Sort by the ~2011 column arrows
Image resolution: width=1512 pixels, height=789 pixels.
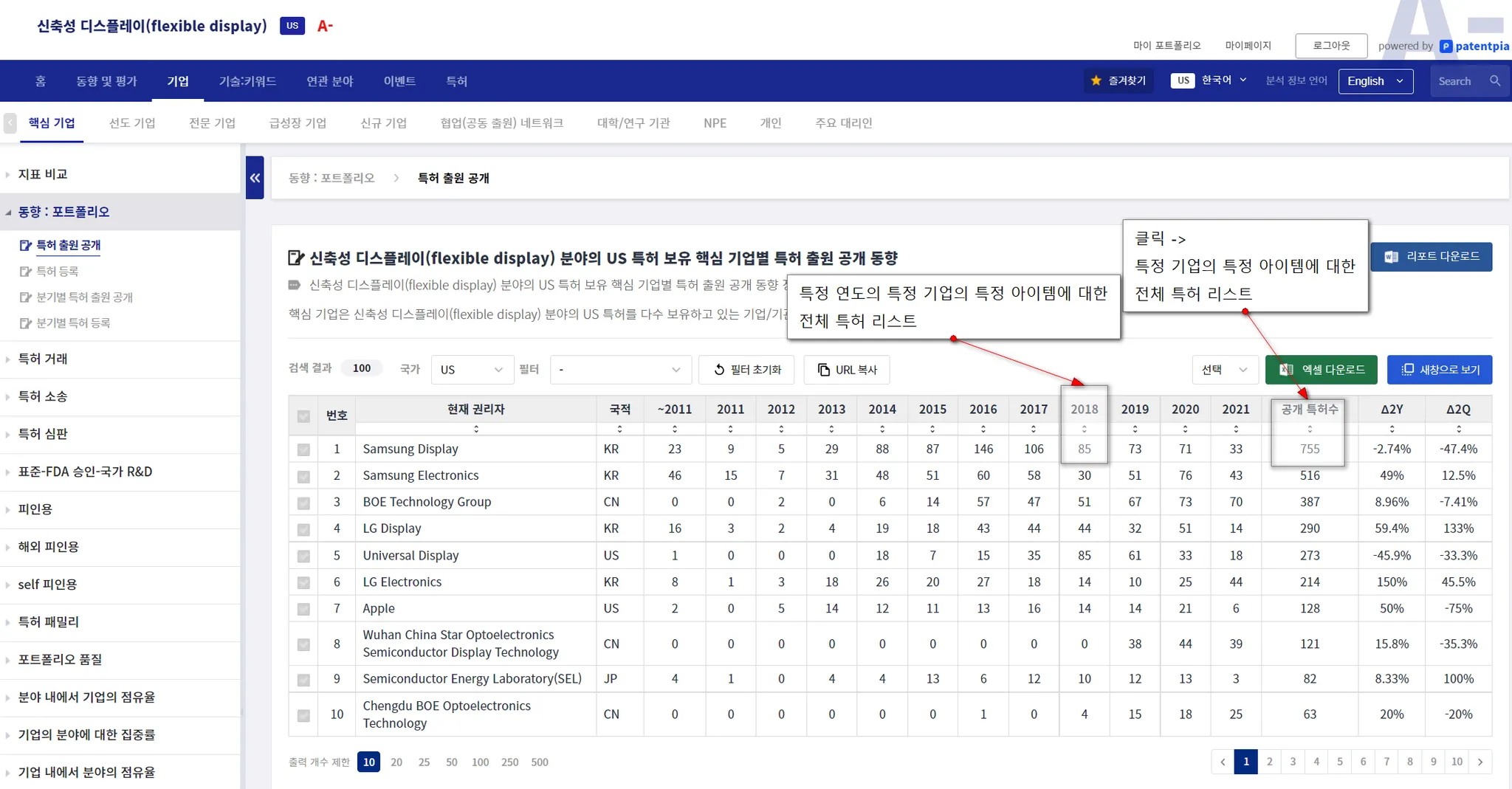(x=675, y=429)
